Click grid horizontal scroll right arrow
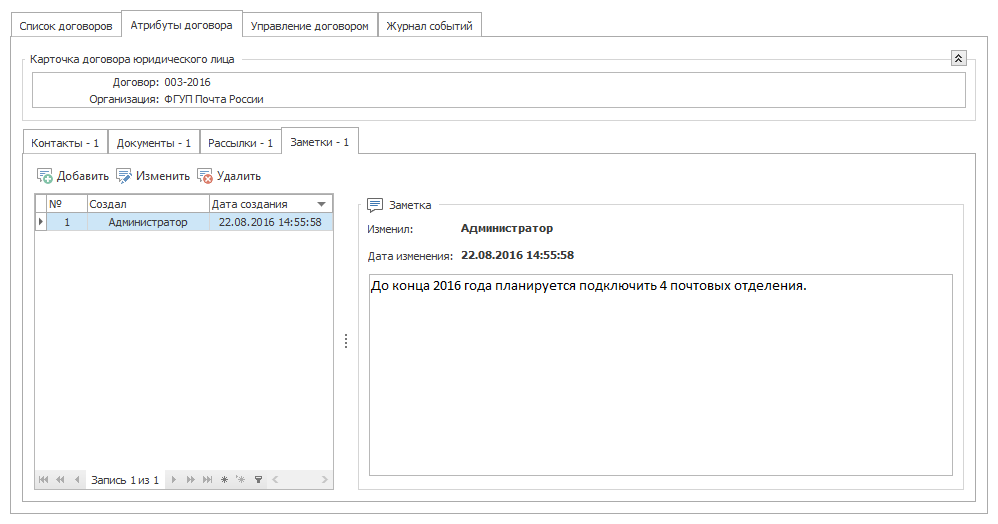The height and width of the screenshot is (524, 998). (x=325, y=479)
